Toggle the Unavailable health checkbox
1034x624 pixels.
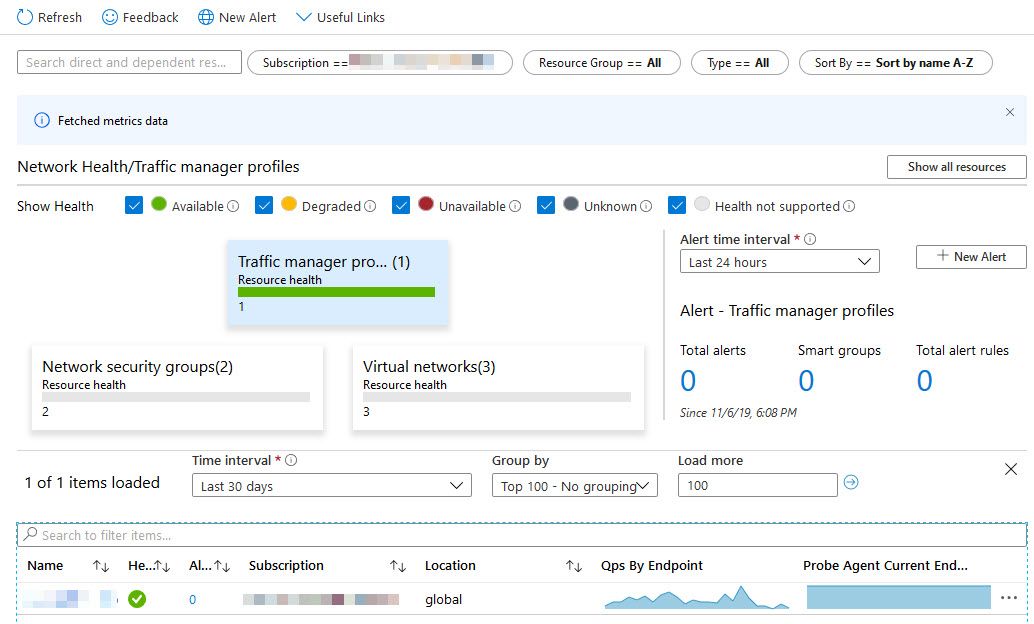pos(401,205)
